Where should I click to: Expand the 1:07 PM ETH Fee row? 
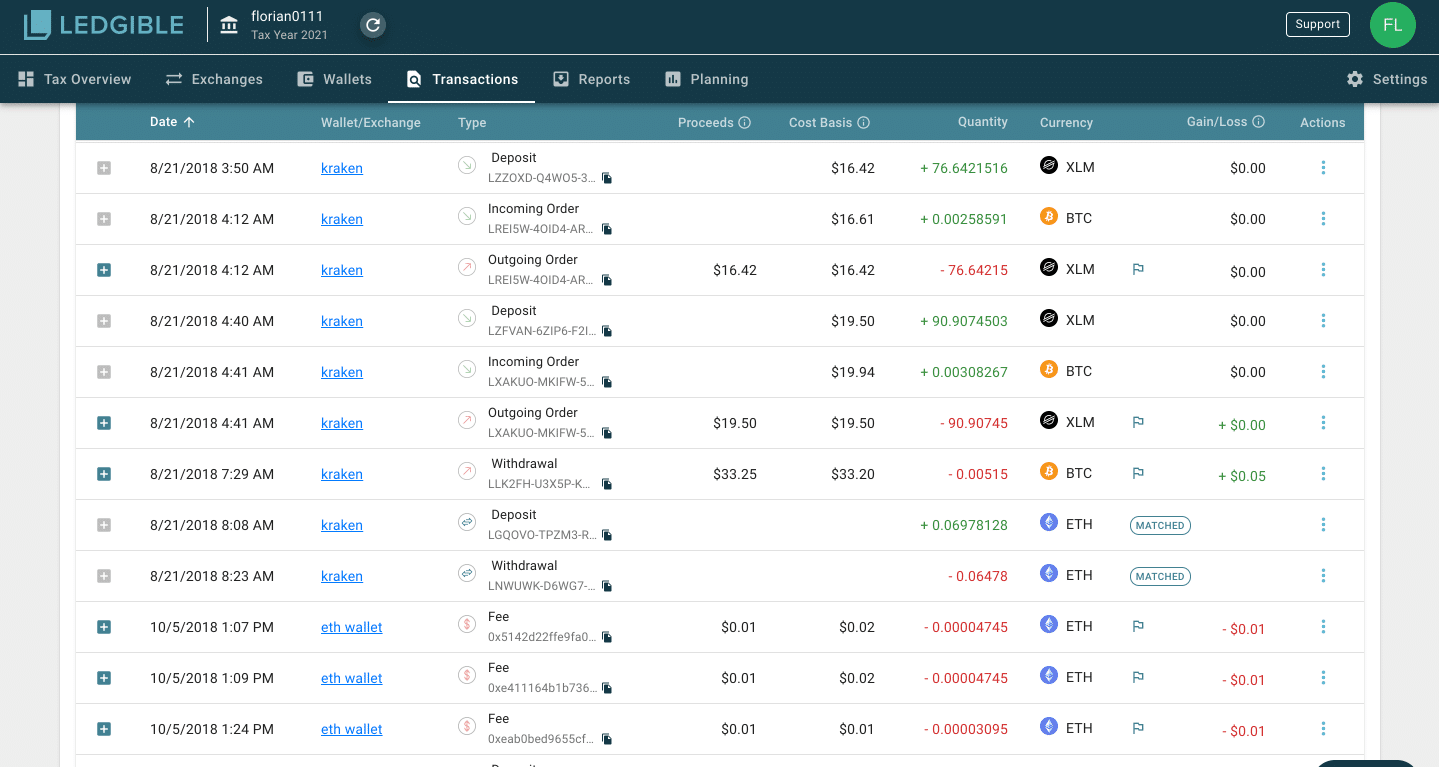tap(104, 627)
